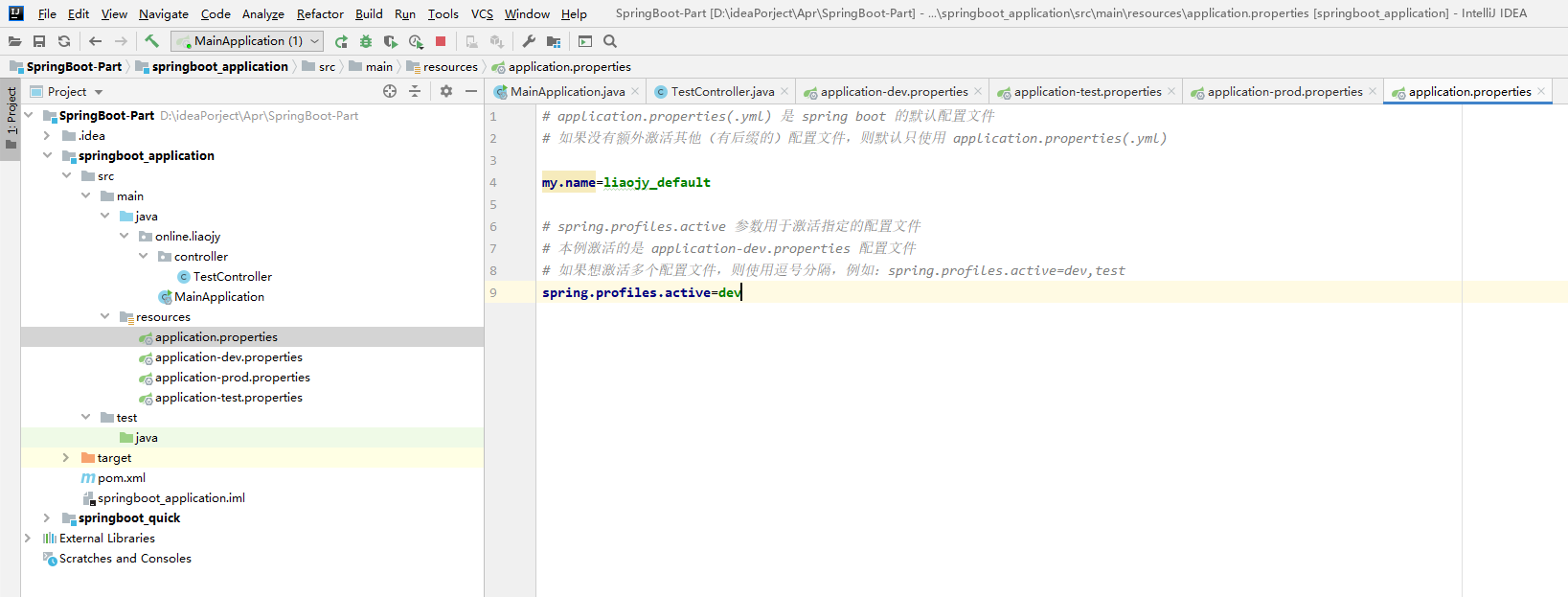
Task: Select TestController in the project tree
Action: 233,276
